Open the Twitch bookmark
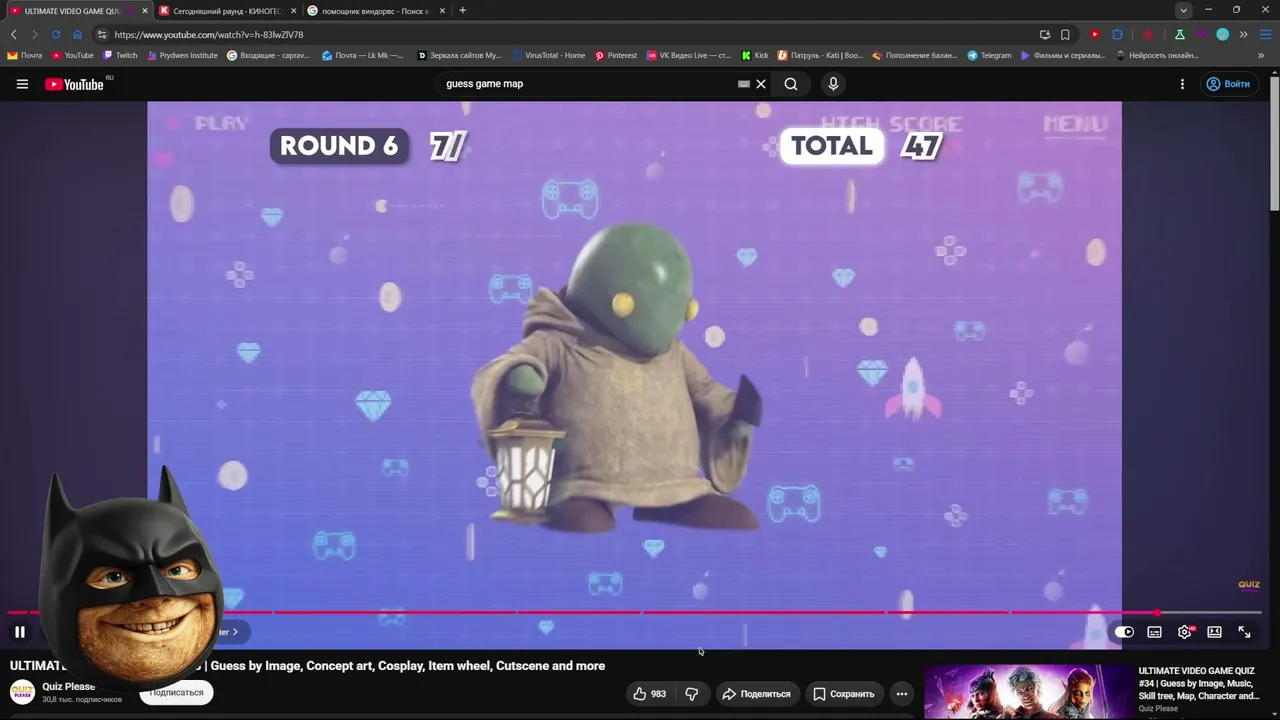1280x720 pixels. (121, 56)
